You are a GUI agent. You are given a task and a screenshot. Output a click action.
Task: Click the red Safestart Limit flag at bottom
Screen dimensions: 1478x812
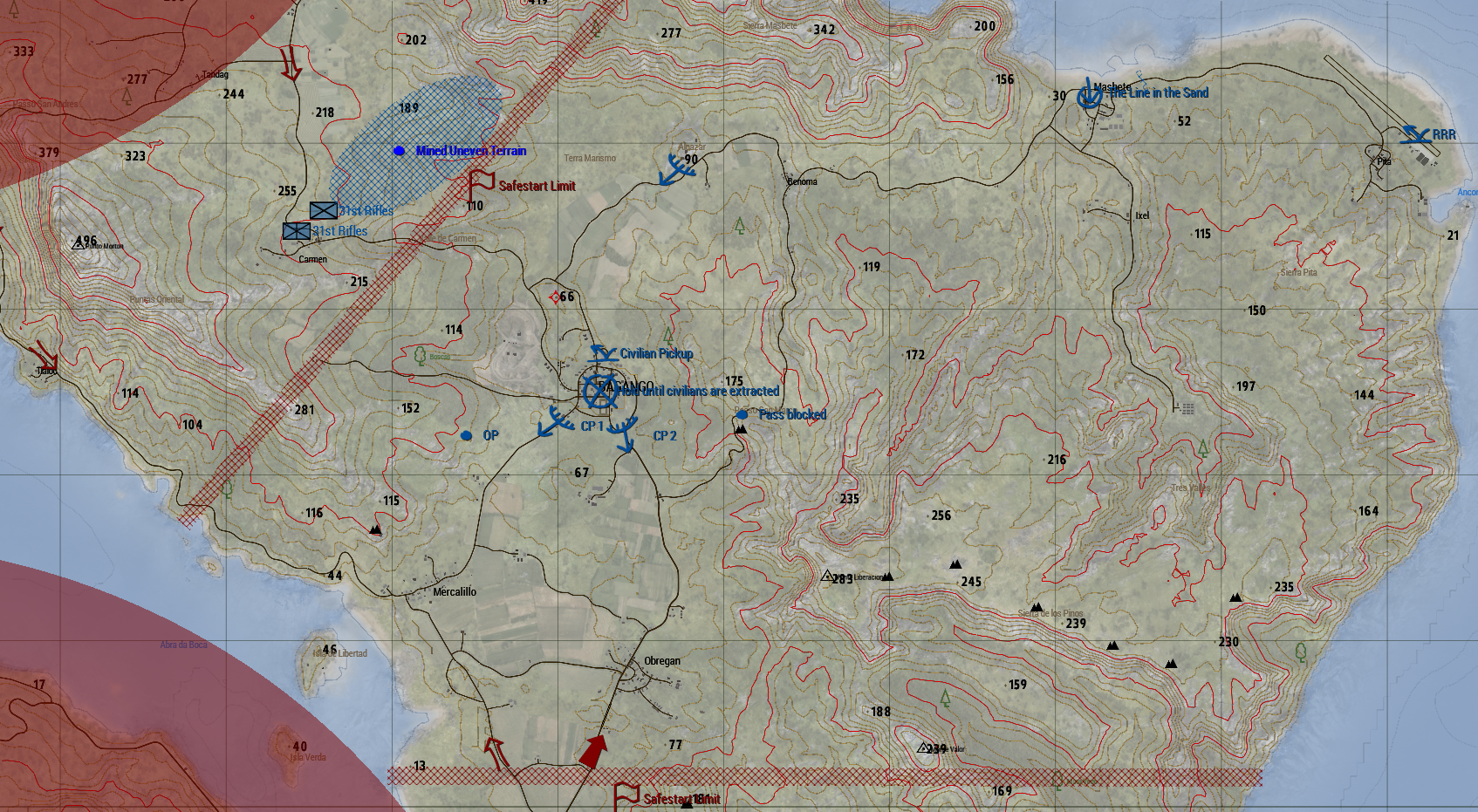click(x=626, y=796)
